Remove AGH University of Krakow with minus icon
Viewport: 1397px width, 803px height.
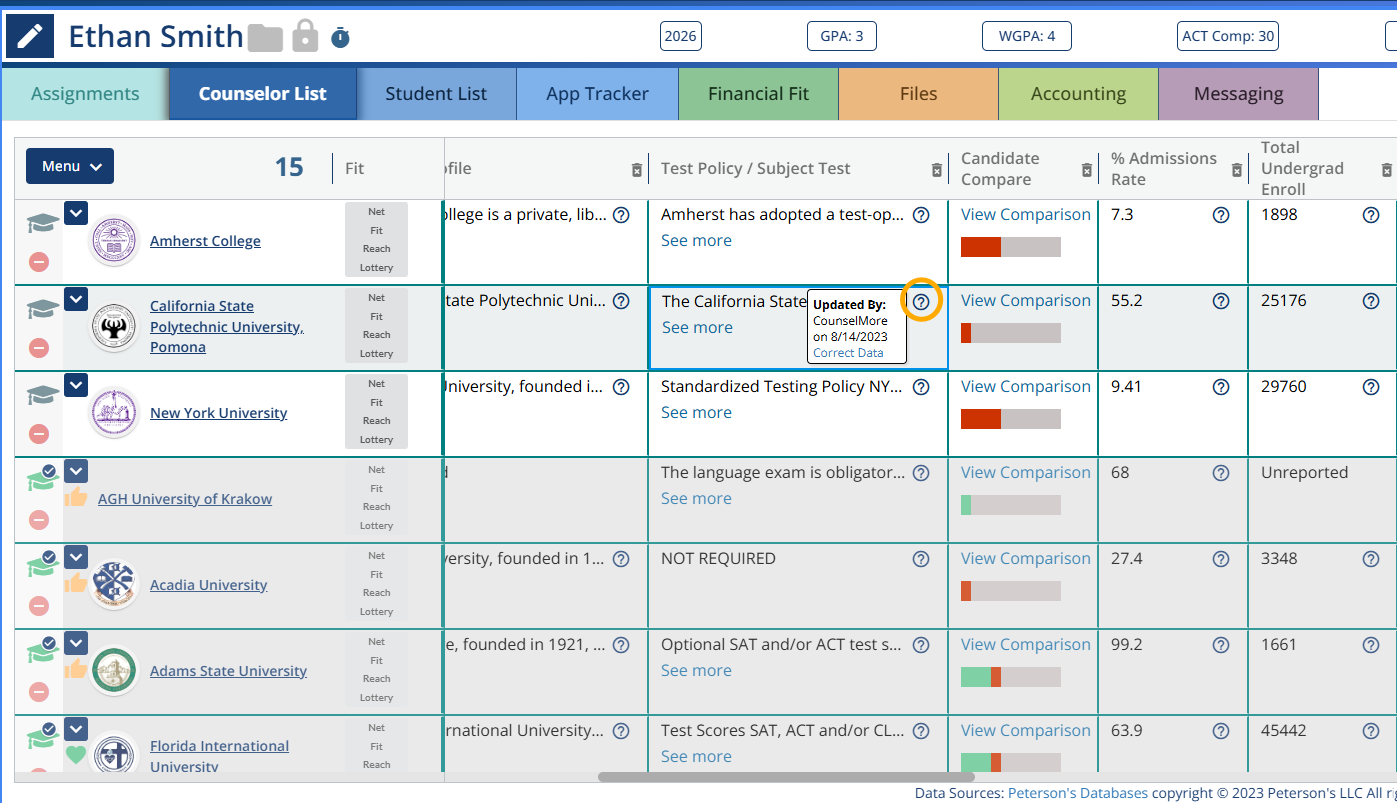click(x=39, y=520)
